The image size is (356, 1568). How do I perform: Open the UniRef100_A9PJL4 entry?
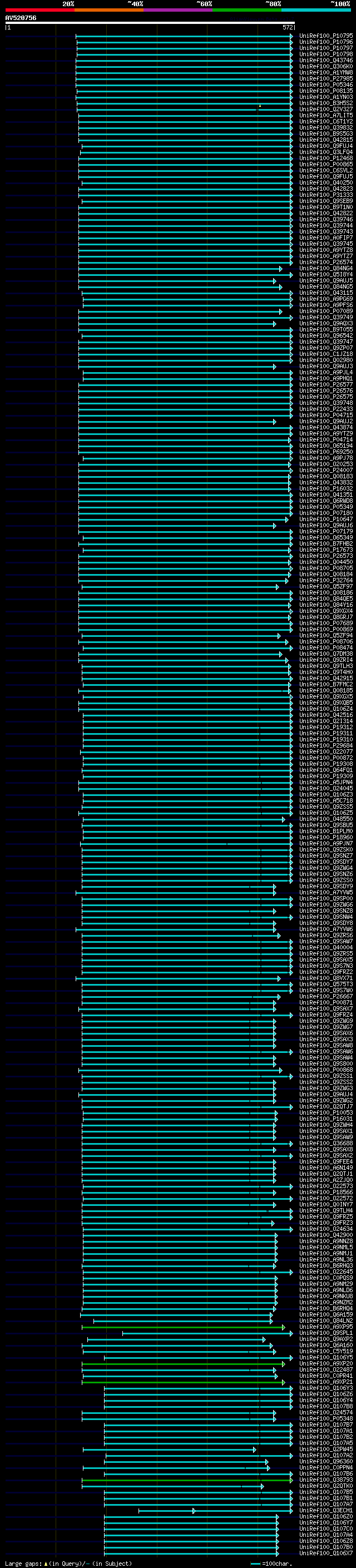coord(325,373)
